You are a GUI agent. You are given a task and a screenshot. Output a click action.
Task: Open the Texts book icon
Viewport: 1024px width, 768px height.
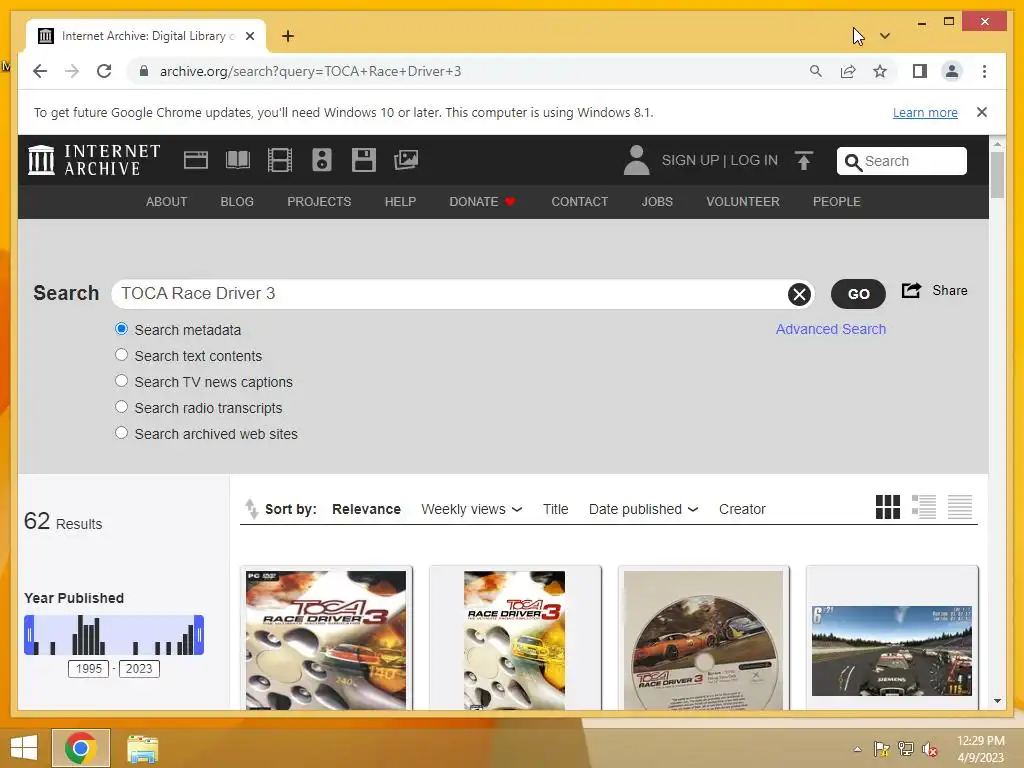[x=238, y=160]
